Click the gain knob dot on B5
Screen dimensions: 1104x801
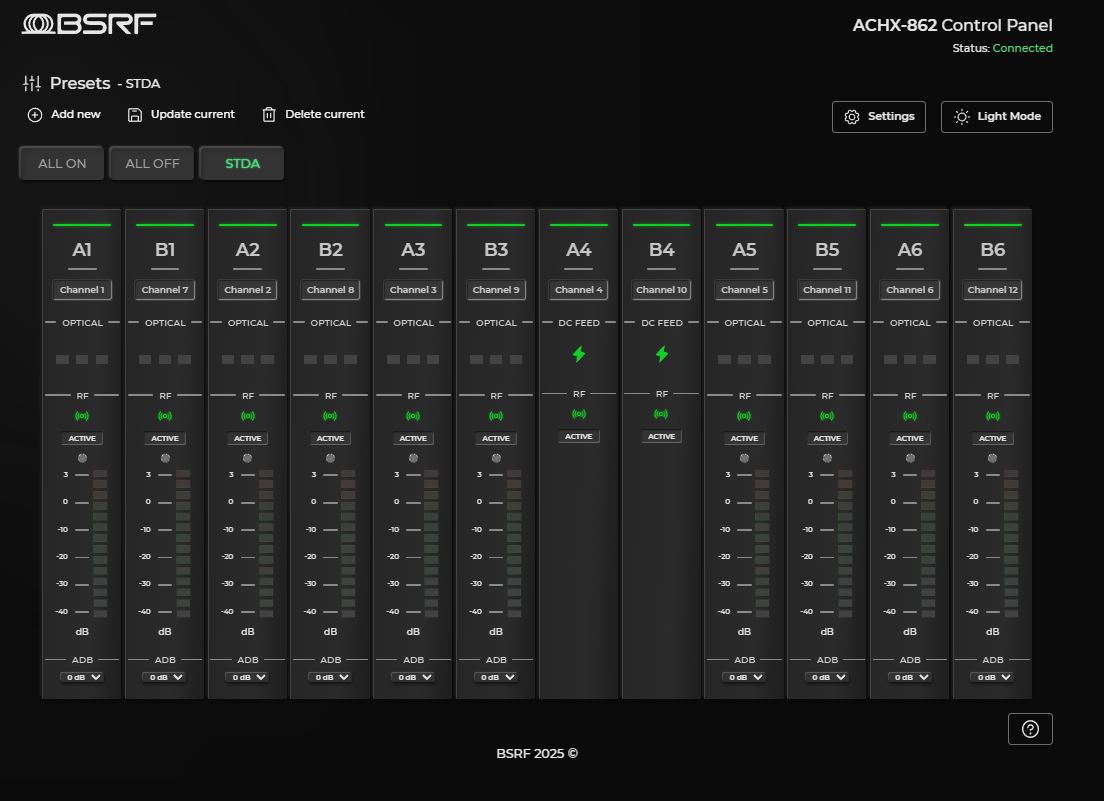[x=827, y=458]
